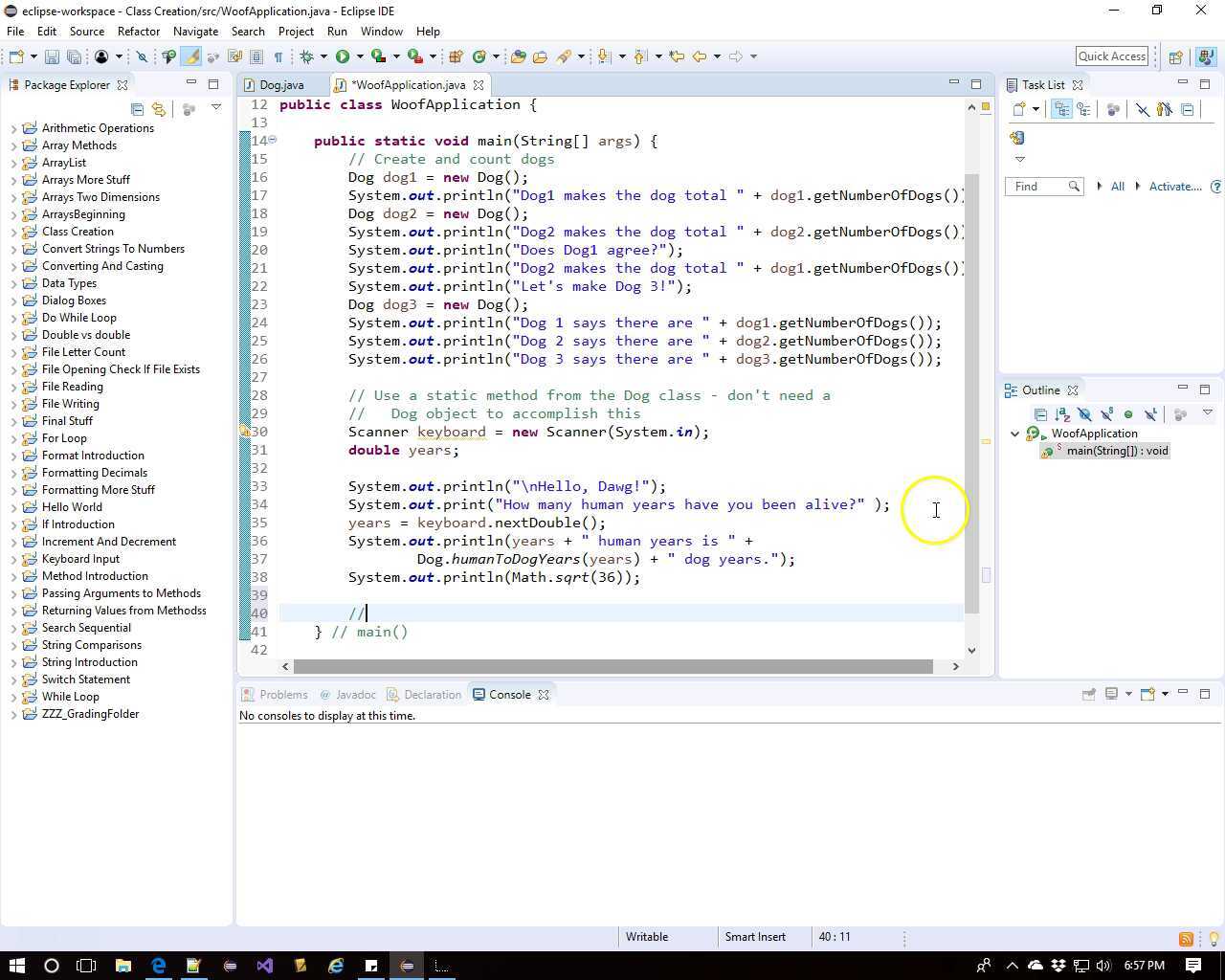Click the Activate... link in Task List
This screenshot has height=980, width=1225.
coord(1174,187)
